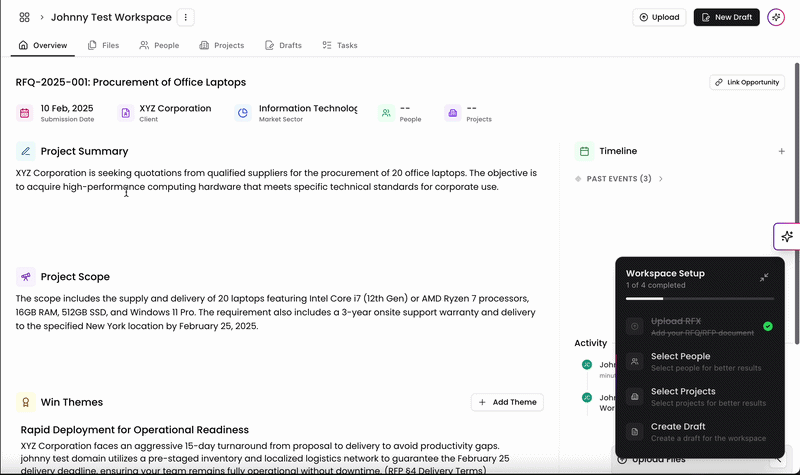This screenshot has width=800, height=475.
Task: Click the Projects metadata icon
Action: coord(453,113)
